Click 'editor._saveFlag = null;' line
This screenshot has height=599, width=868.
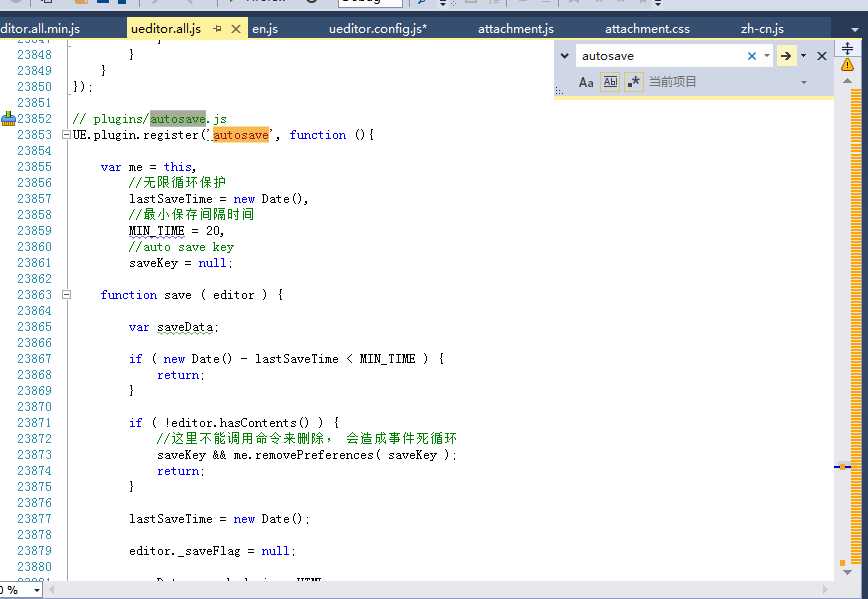coord(212,551)
